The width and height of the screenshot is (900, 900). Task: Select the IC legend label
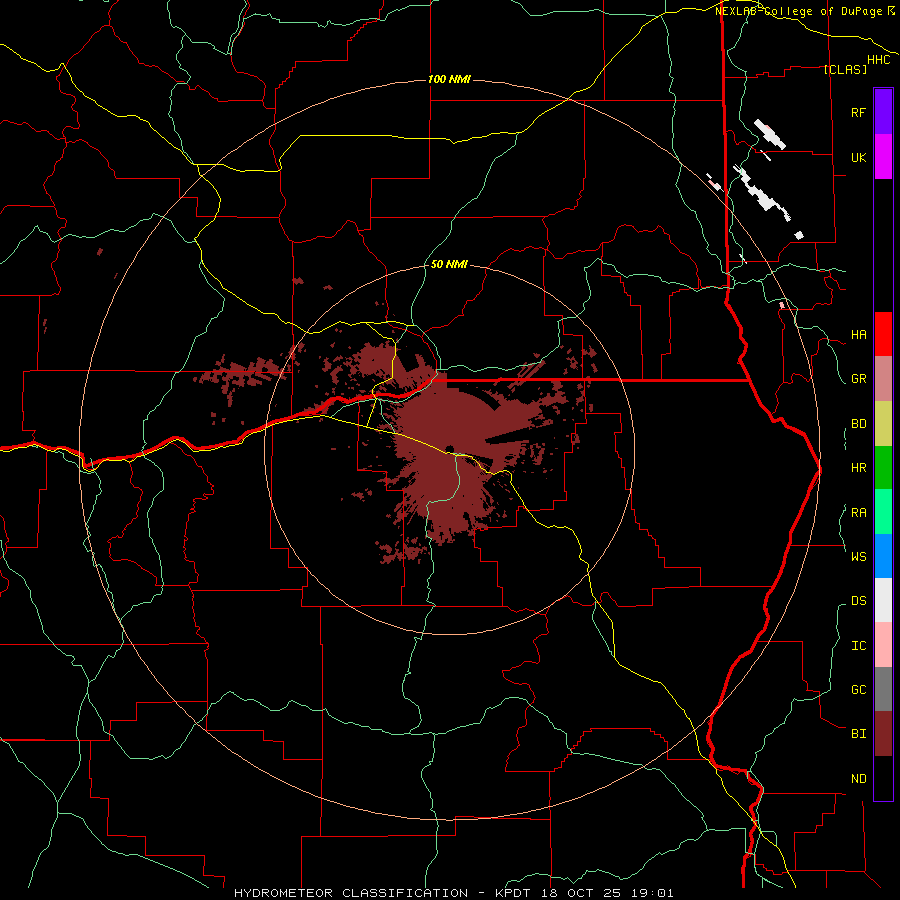coord(858,646)
